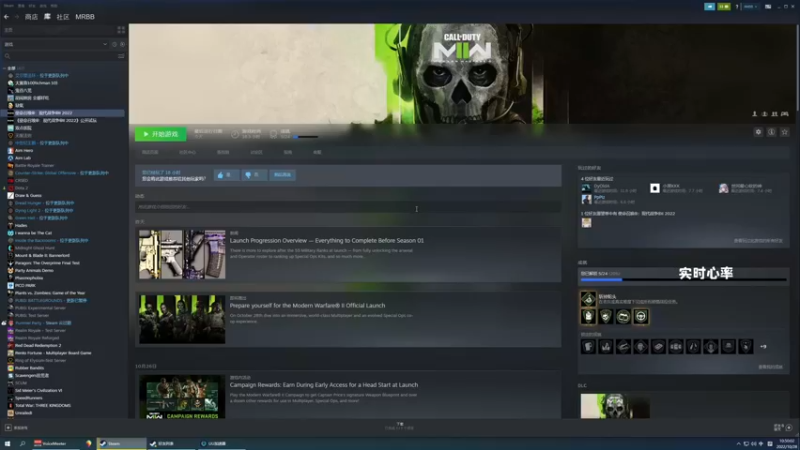Open the 库 library tab
Viewport: 800px width, 450px height.
click(x=47, y=17)
